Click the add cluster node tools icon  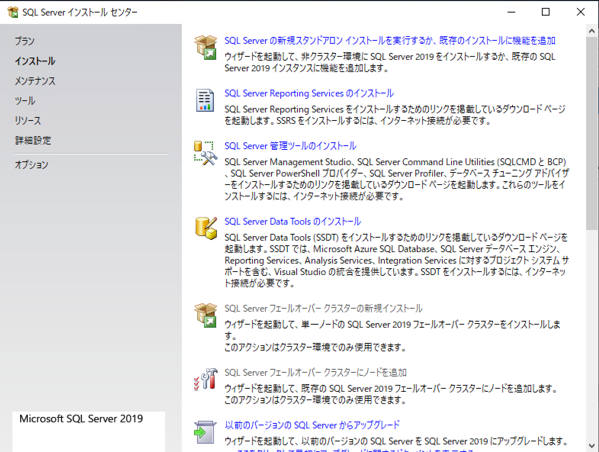click(206, 379)
